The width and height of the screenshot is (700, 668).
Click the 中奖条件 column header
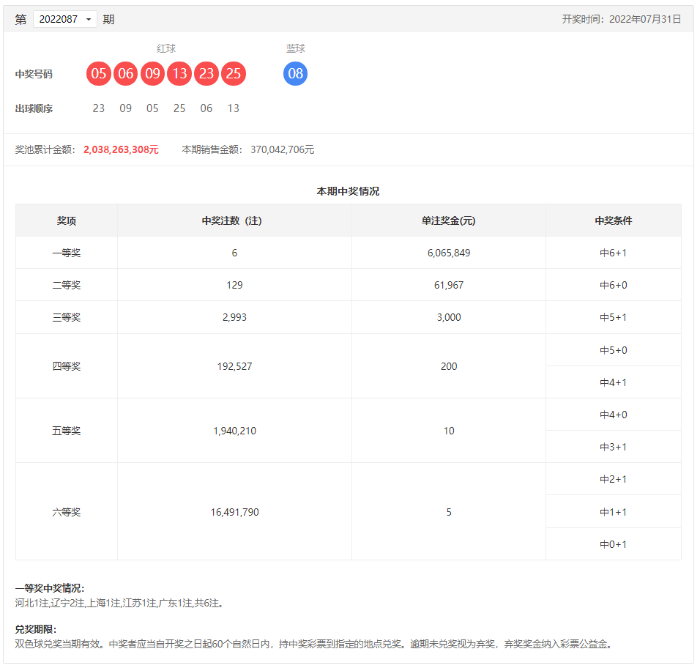tap(613, 221)
